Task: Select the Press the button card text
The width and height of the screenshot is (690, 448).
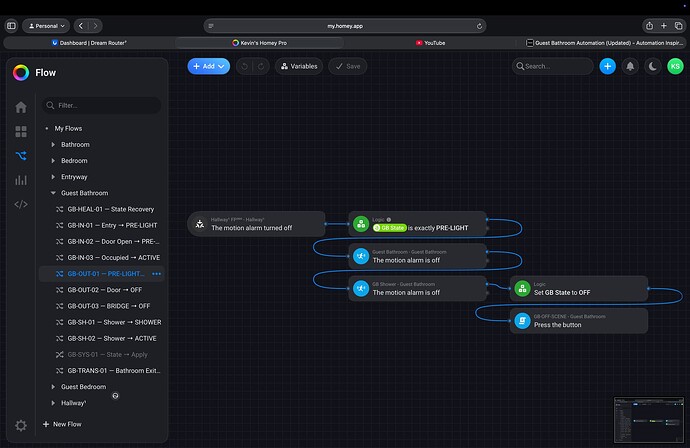Action: coord(558,325)
